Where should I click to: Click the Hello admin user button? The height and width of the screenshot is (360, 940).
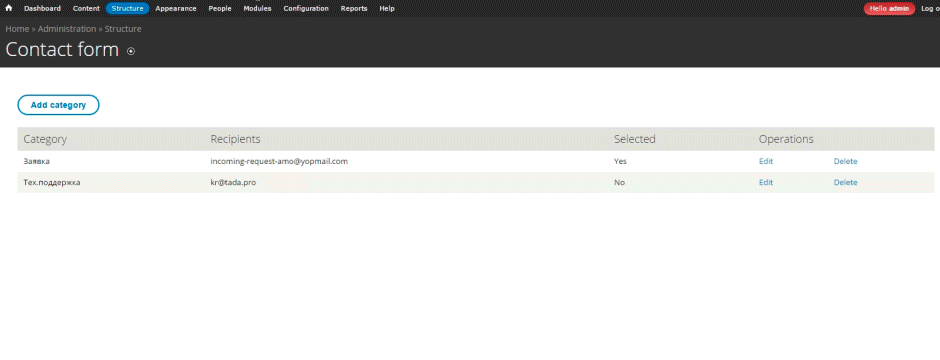tap(889, 8)
